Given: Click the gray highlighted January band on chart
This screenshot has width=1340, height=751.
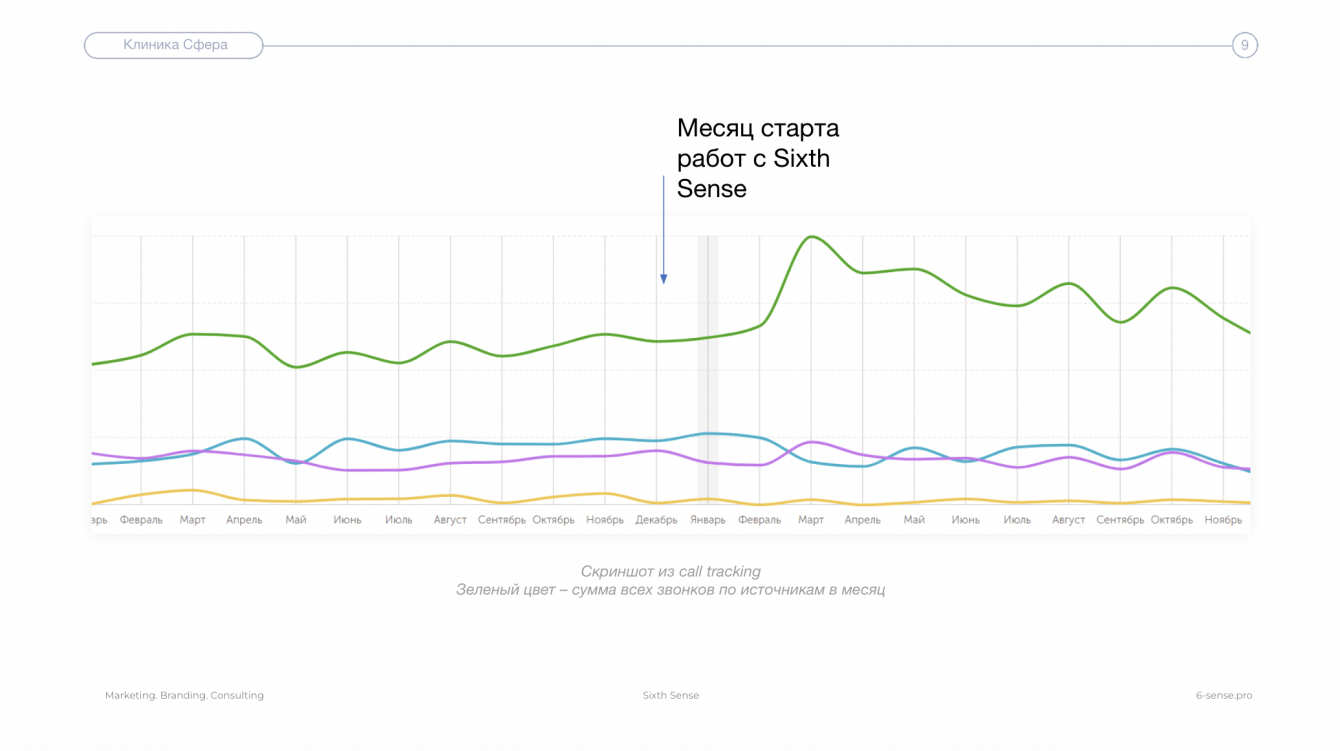Looking at the screenshot, I should click(x=708, y=370).
